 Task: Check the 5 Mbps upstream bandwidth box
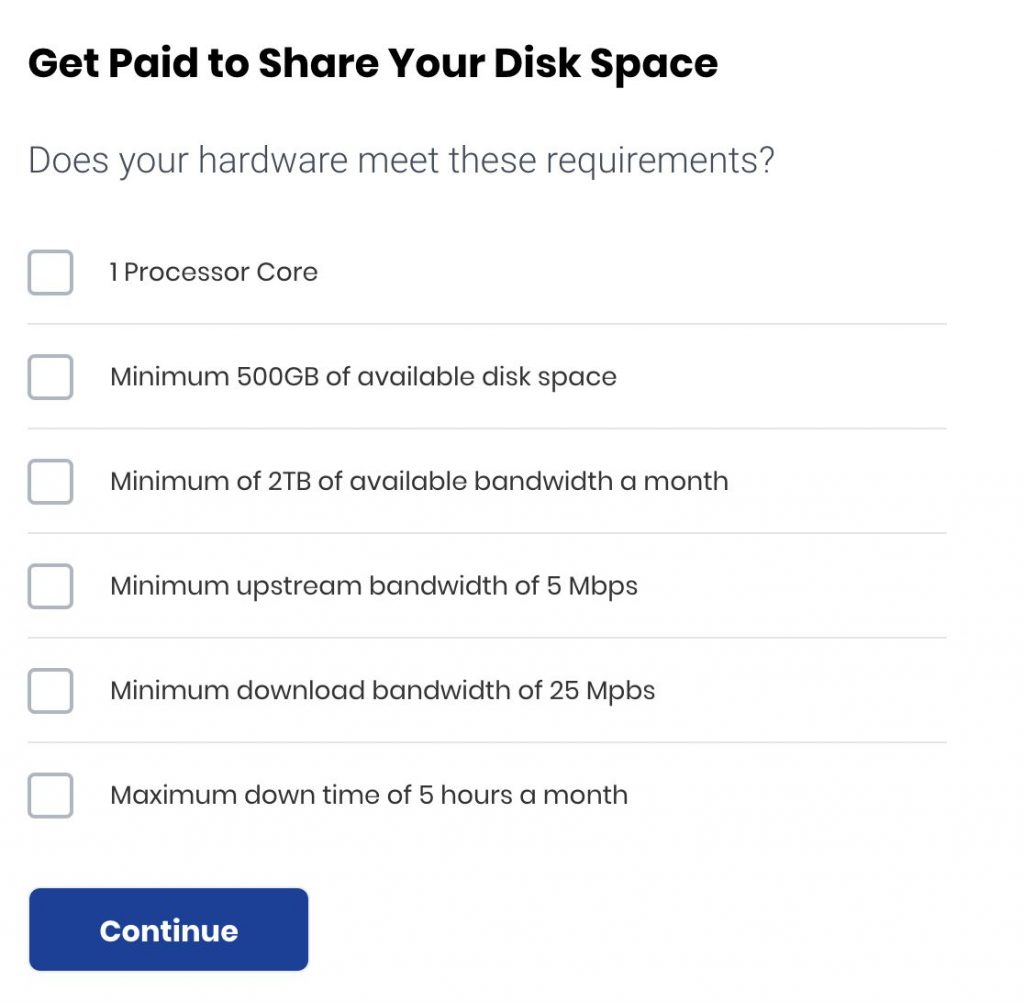tap(50, 586)
